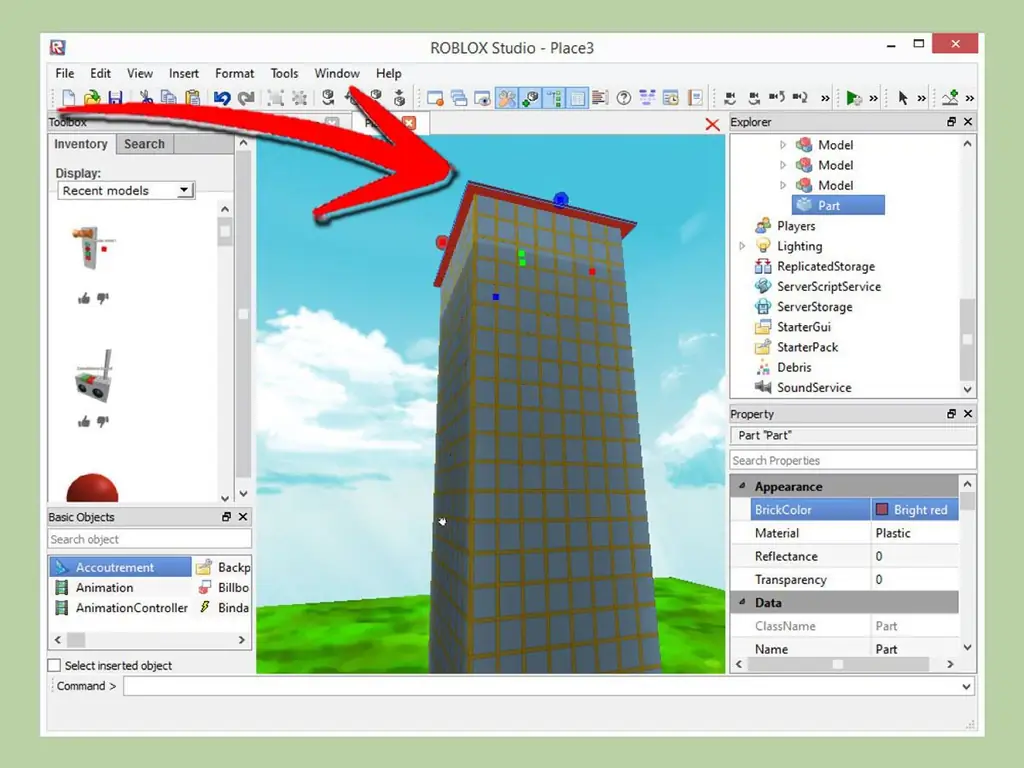
Task: Click the Copy icon in the toolbar
Action: (169, 98)
